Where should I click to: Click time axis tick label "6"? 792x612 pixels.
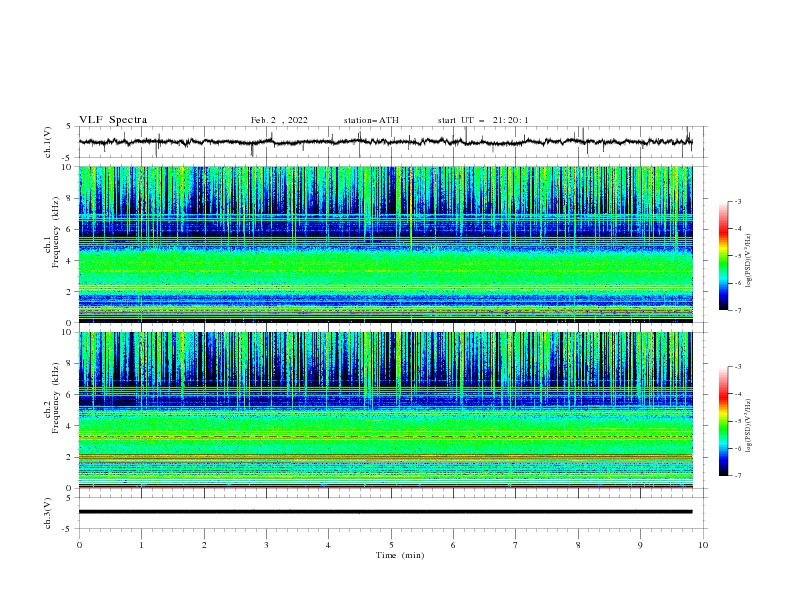[x=453, y=545]
